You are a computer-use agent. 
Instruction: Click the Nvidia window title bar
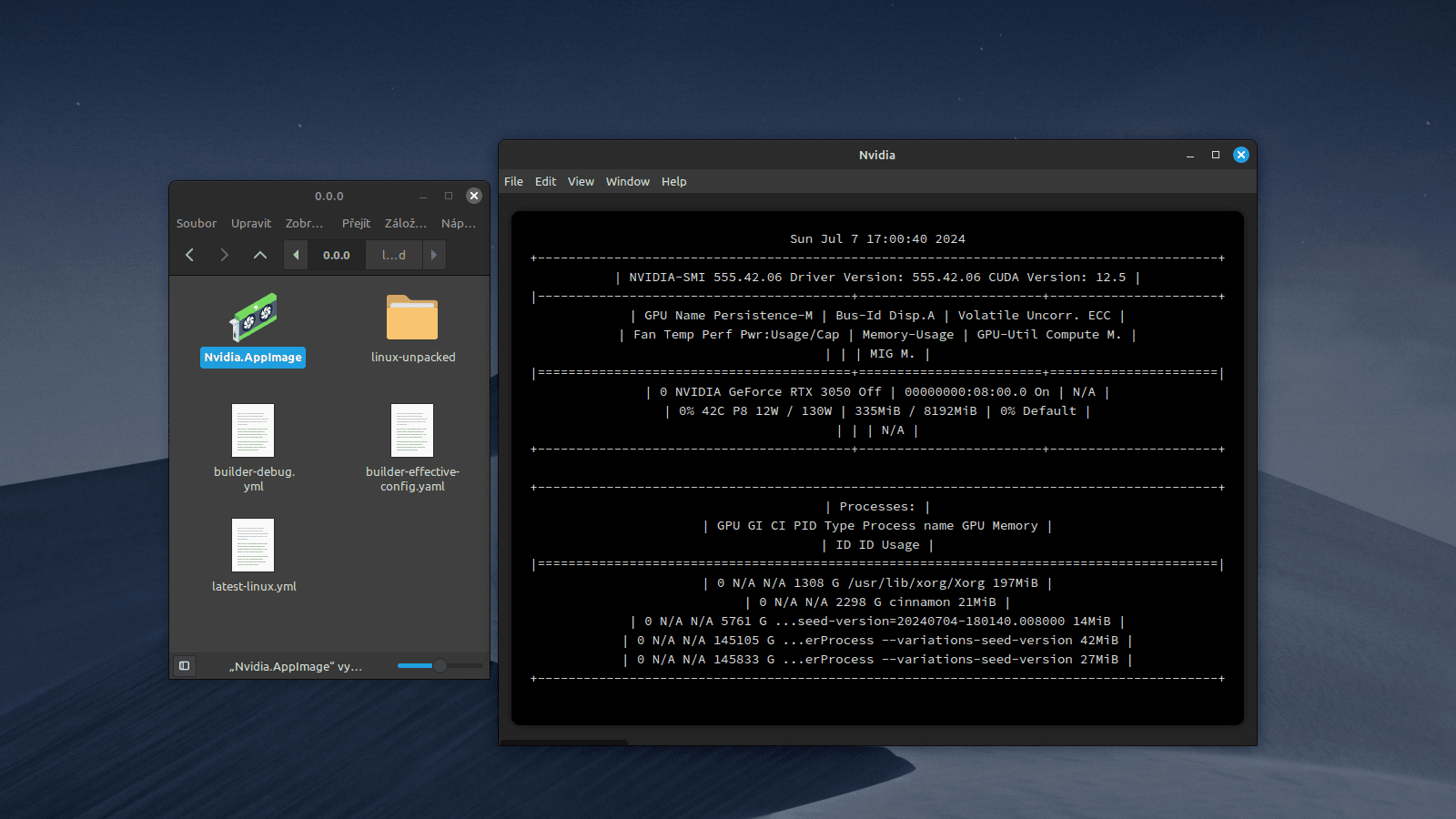pos(877,155)
